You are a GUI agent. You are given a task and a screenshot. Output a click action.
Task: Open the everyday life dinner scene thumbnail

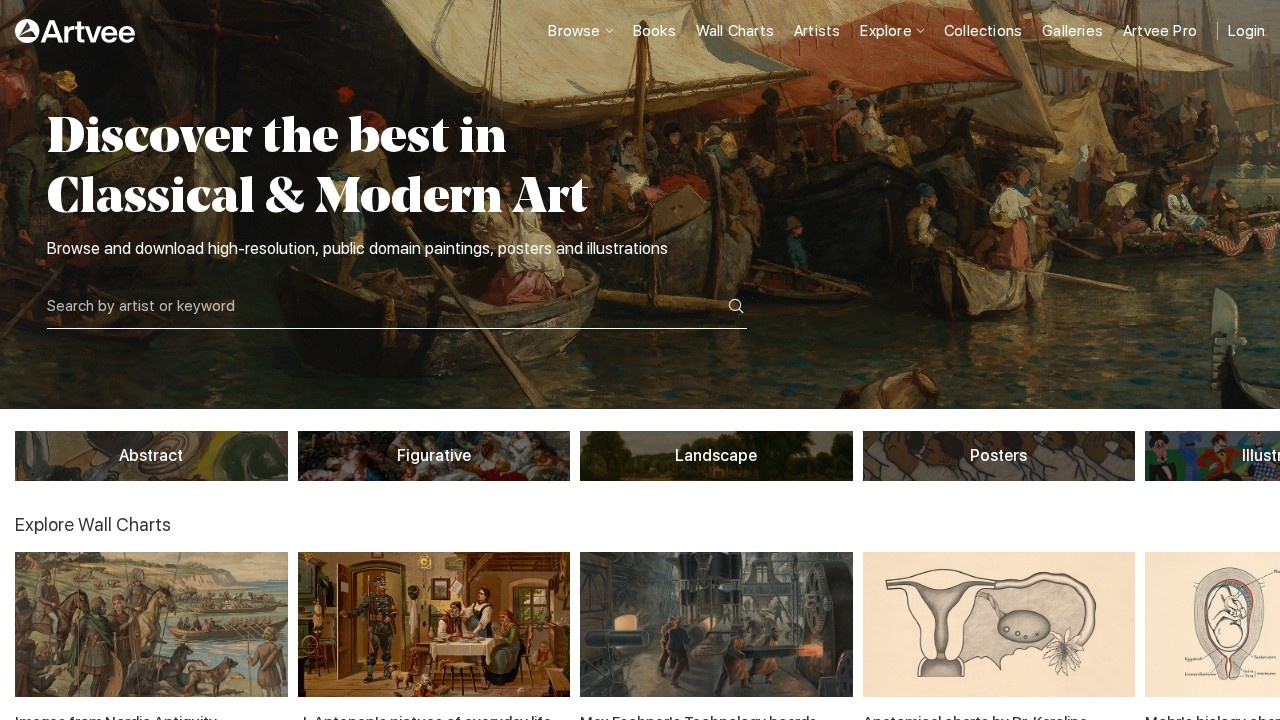[x=434, y=624]
